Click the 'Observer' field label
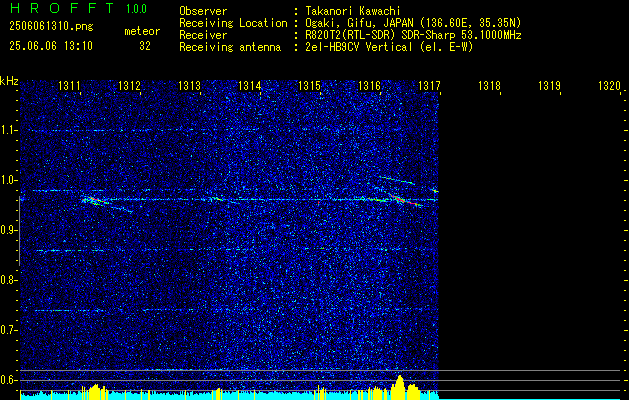629x400 pixels. click(x=203, y=12)
